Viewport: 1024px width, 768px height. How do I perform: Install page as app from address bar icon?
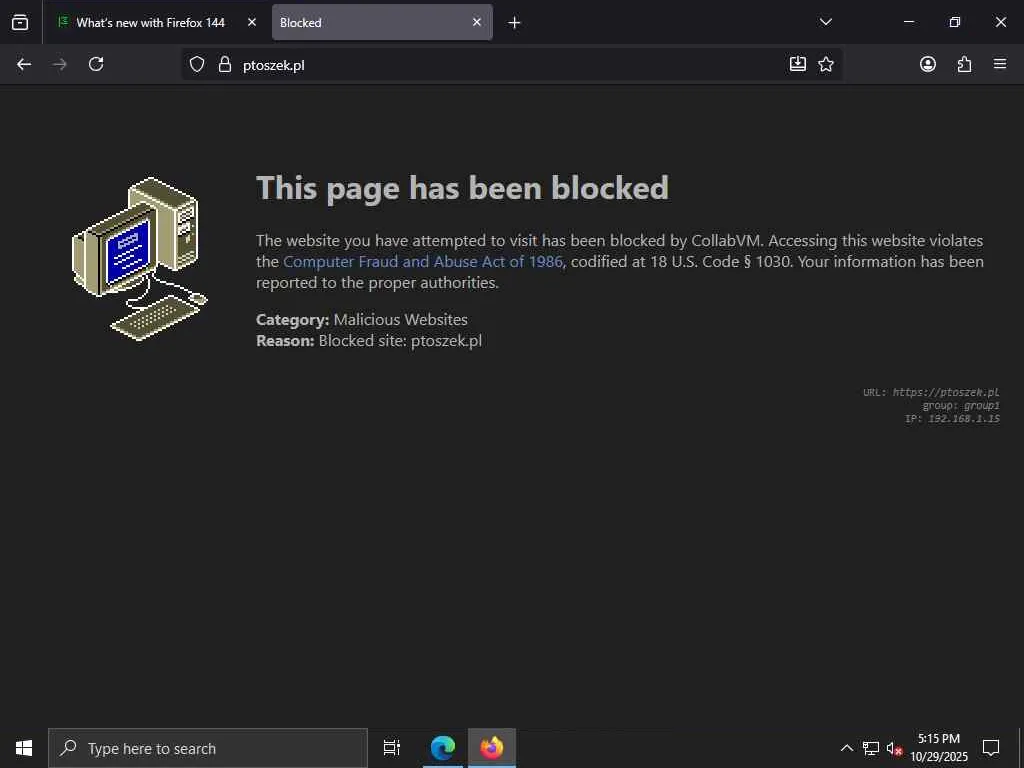click(x=797, y=64)
